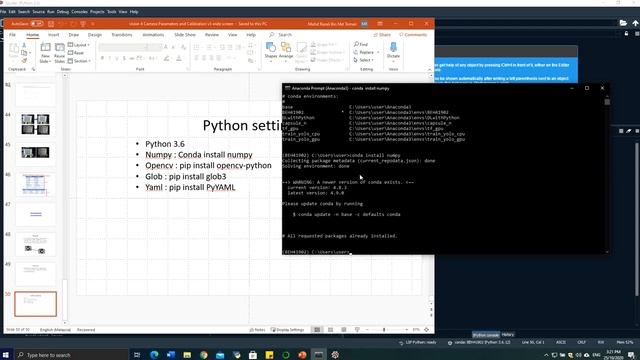Select slide 48 thumbnail
The height and width of the screenshot is (360, 640).
click(x=36, y=244)
